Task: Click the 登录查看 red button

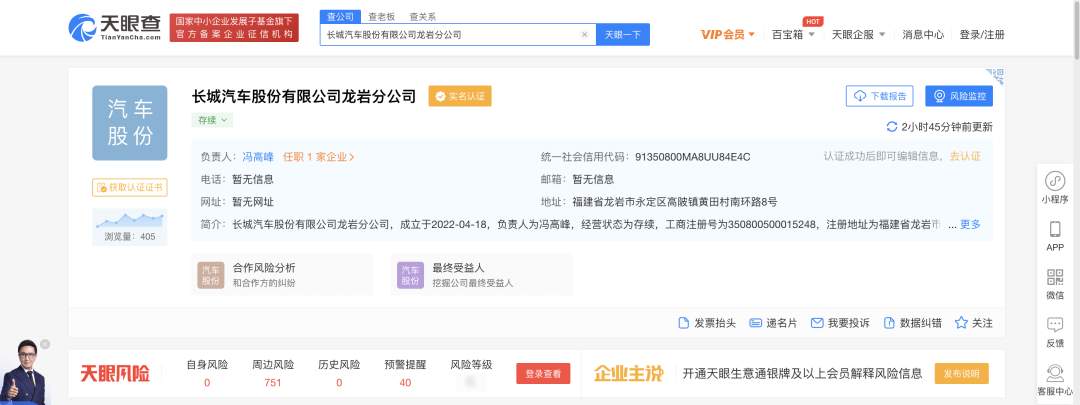Action: 543,374
